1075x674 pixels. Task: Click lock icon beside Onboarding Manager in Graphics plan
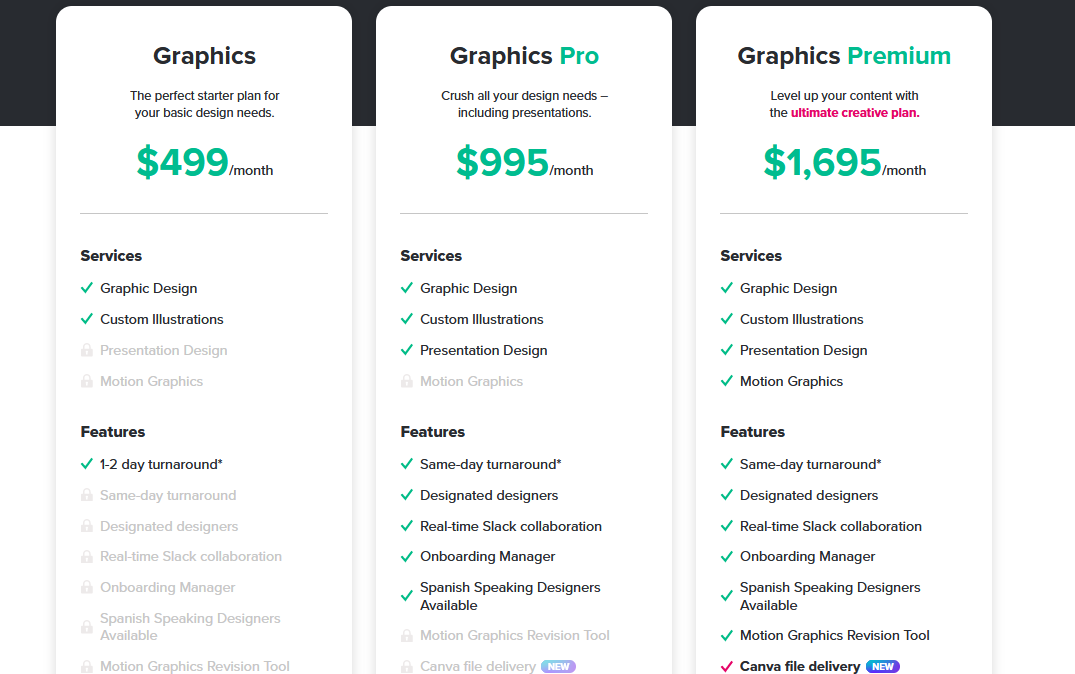[86, 588]
